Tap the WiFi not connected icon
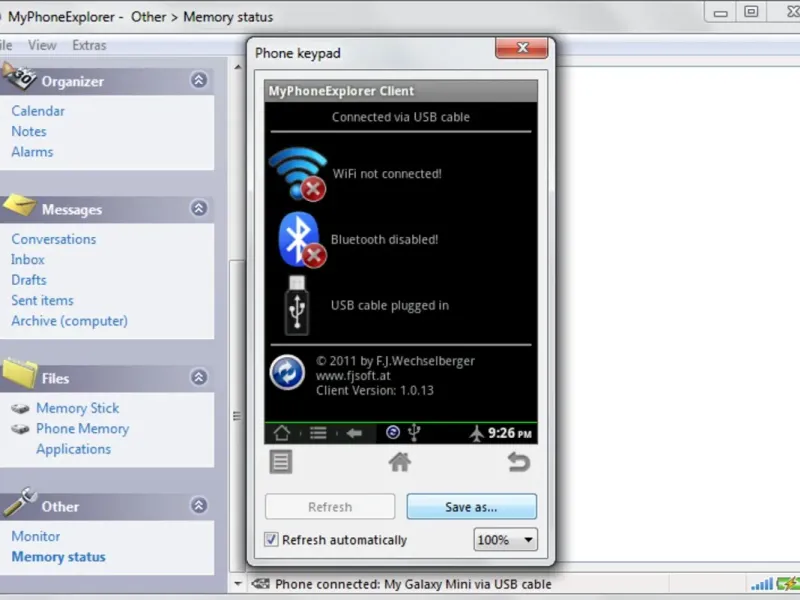This screenshot has width=800, height=600. click(x=298, y=173)
